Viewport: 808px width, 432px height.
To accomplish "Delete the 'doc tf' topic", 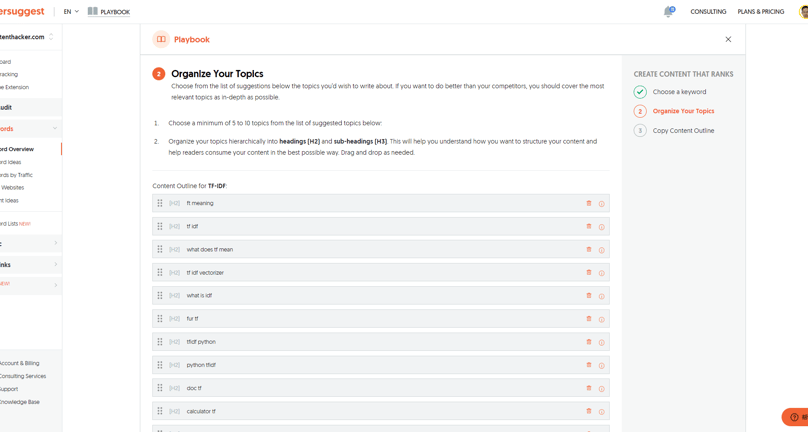I will pos(588,388).
